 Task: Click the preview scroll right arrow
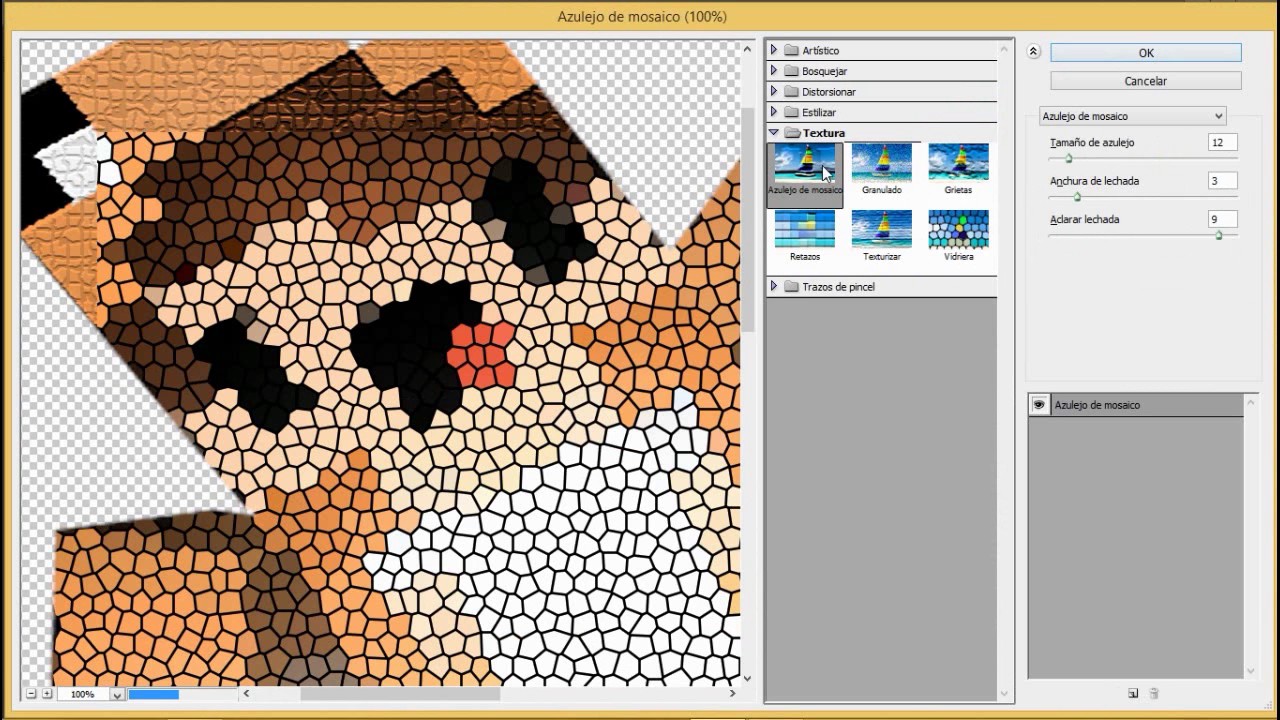coord(732,693)
